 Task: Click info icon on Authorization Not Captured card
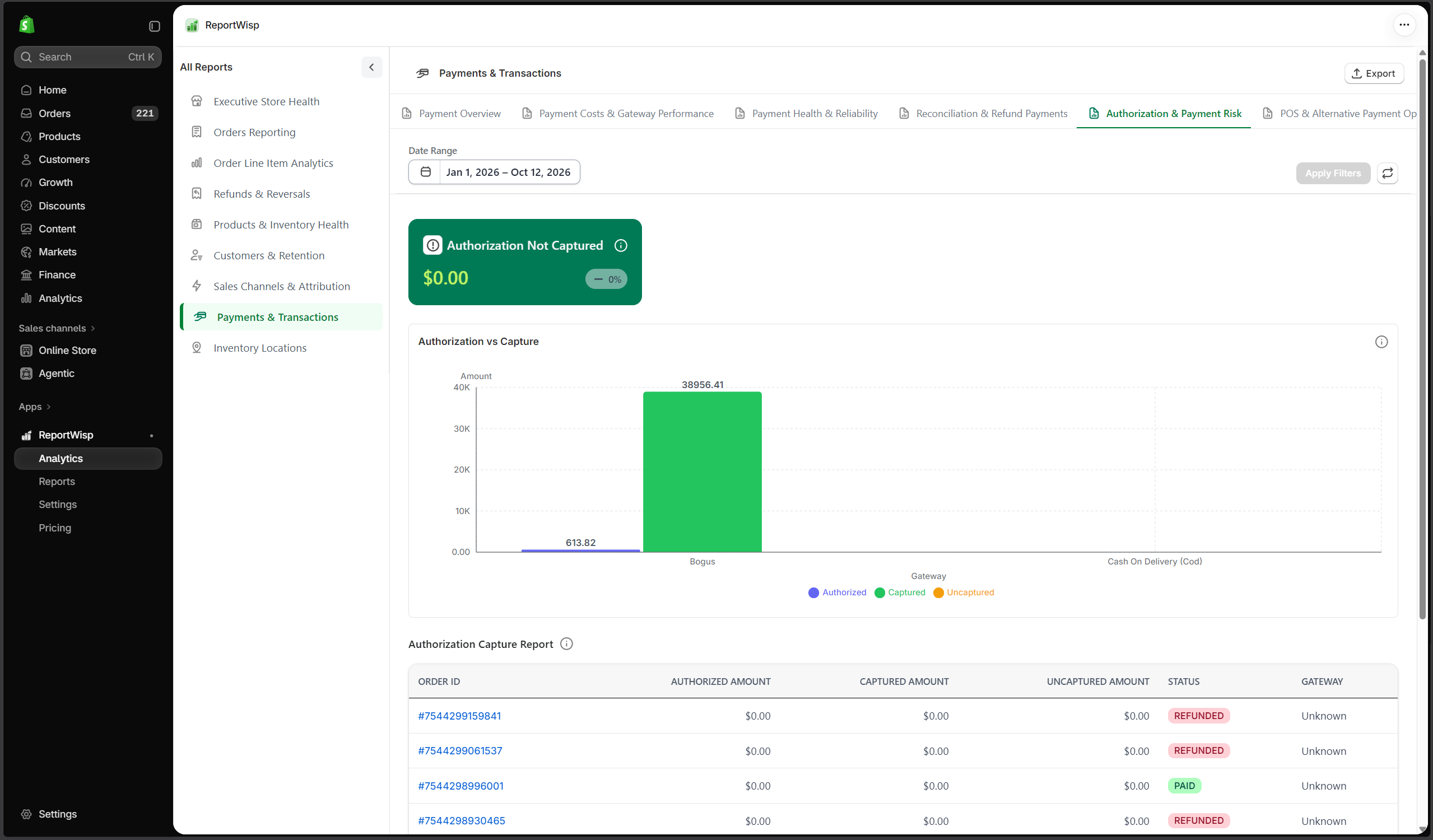point(620,245)
